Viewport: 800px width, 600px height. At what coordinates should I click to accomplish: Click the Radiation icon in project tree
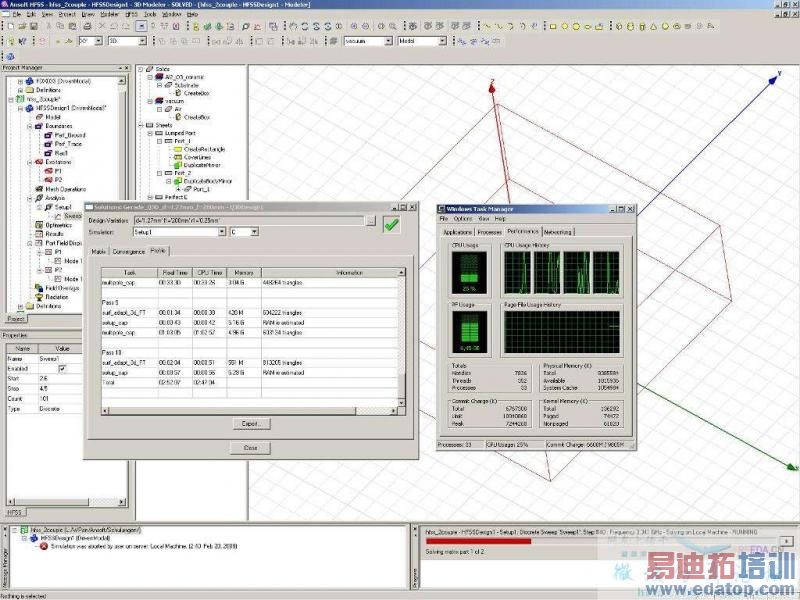coord(39,297)
